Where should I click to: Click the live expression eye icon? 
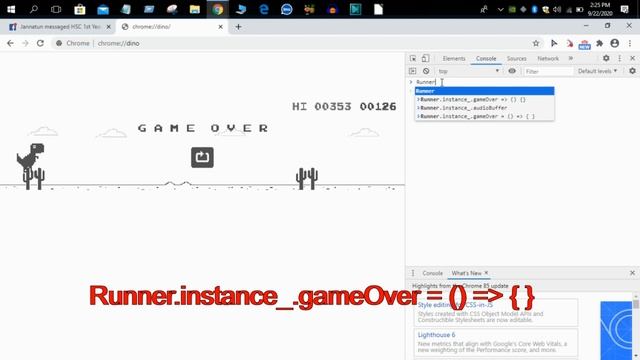pos(512,71)
